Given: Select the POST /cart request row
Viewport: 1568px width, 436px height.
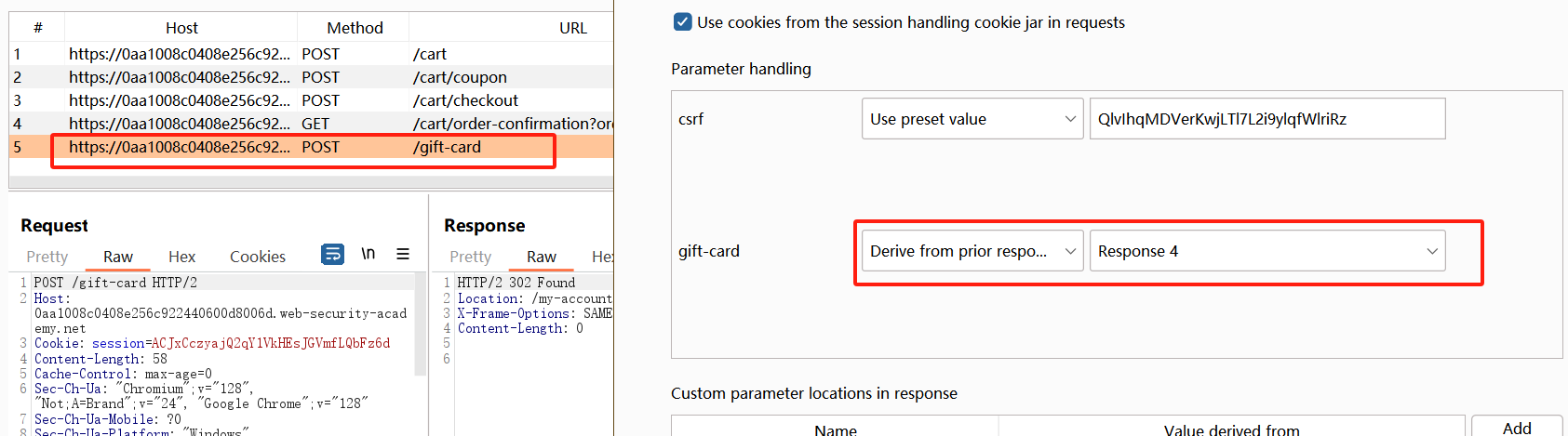Looking at the screenshot, I should 311,54.
